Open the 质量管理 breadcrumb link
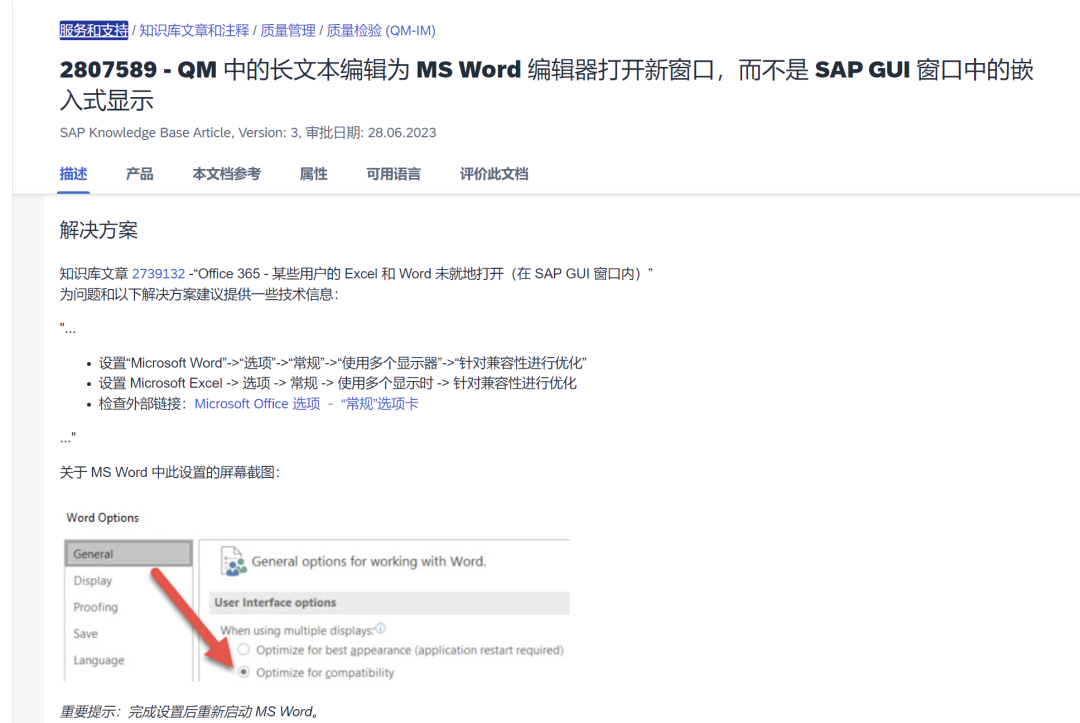 [x=288, y=30]
